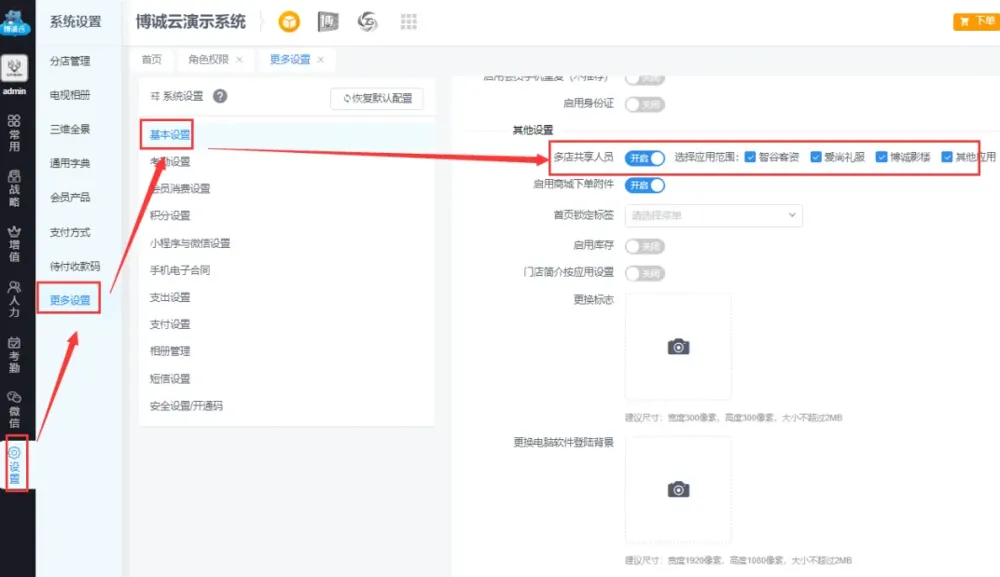
Task: Uncheck the 智谷客资 checkbox
Action: [x=751, y=157]
